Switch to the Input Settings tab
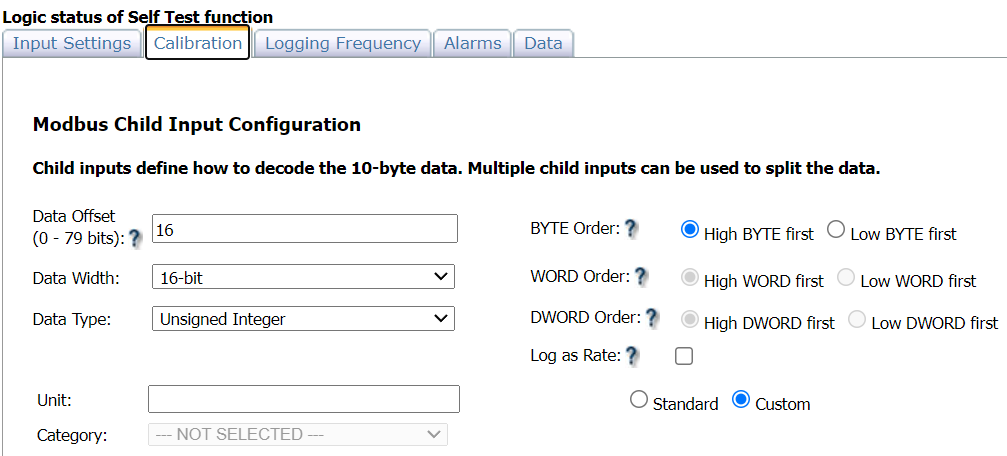 click(x=72, y=43)
